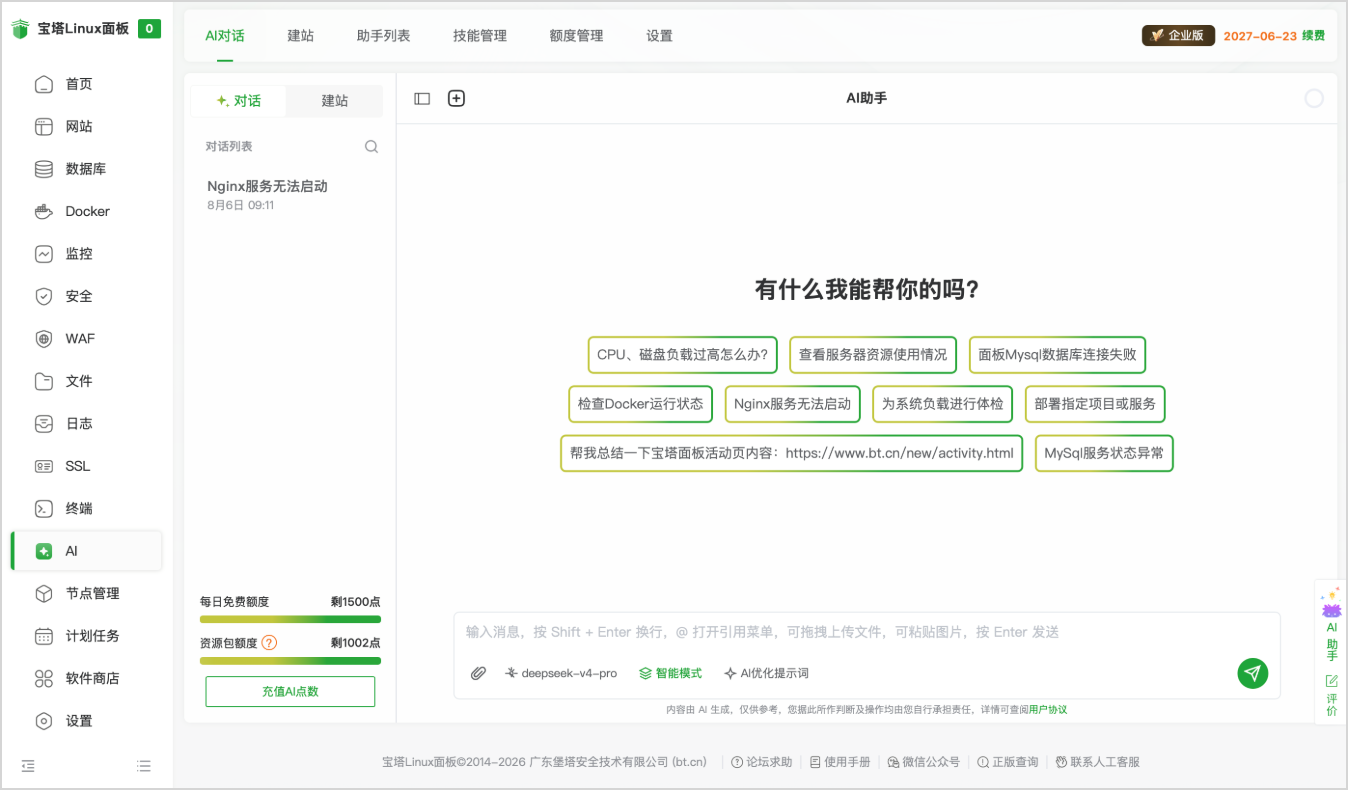Image resolution: width=1348 pixels, height=790 pixels.
Task: Select the 建站 panel tab
Action: (x=334, y=101)
